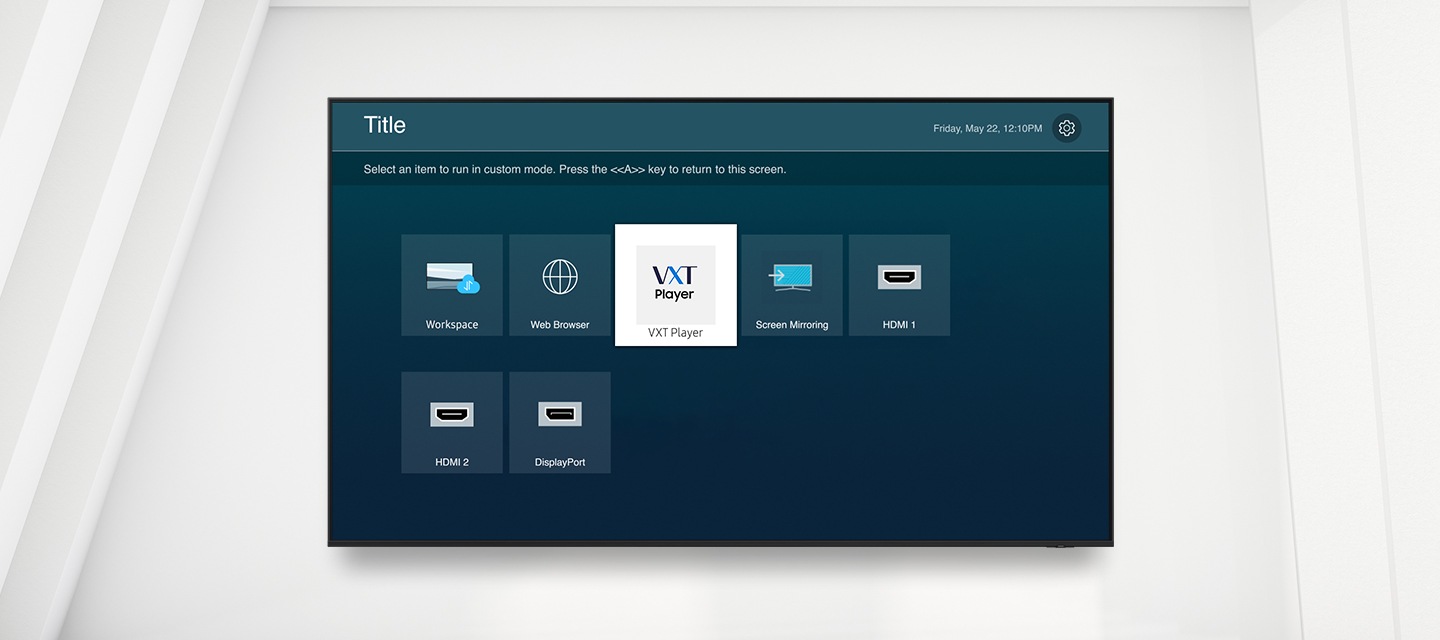Click the date and time display
1440x640 pixels.
click(987, 129)
